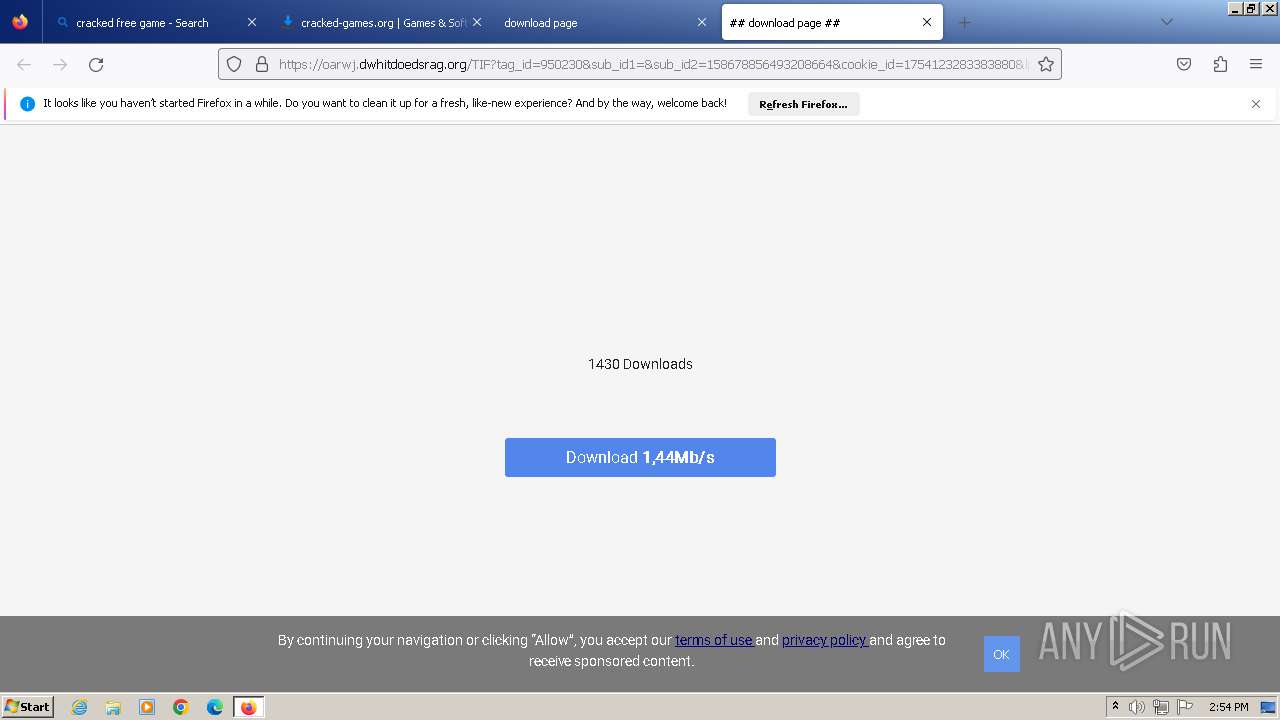
Task: Expand the list all tabs dropdown
Action: tap(1166, 22)
